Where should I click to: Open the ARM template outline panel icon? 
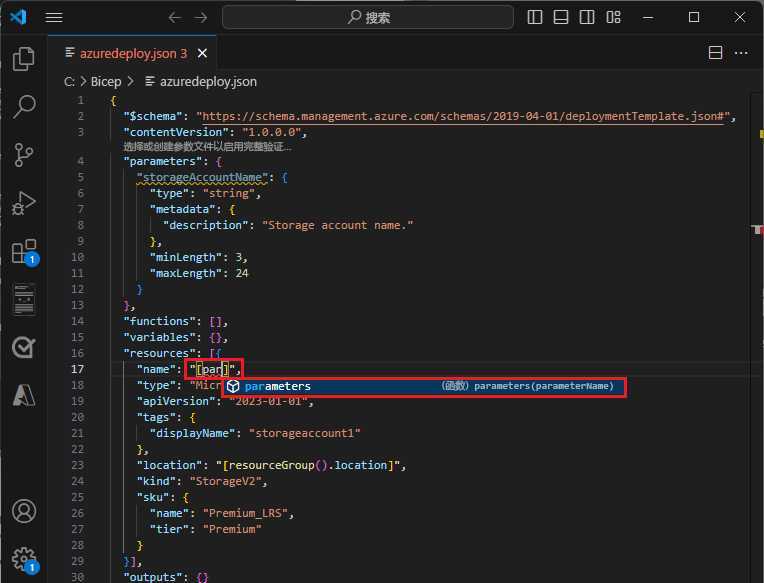point(23,299)
